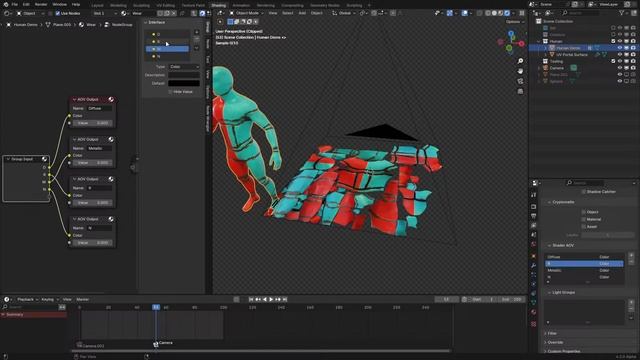This screenshot has width=640, height=360.
Task: Collapse the Human collection in the outliner
Action: 539,41
